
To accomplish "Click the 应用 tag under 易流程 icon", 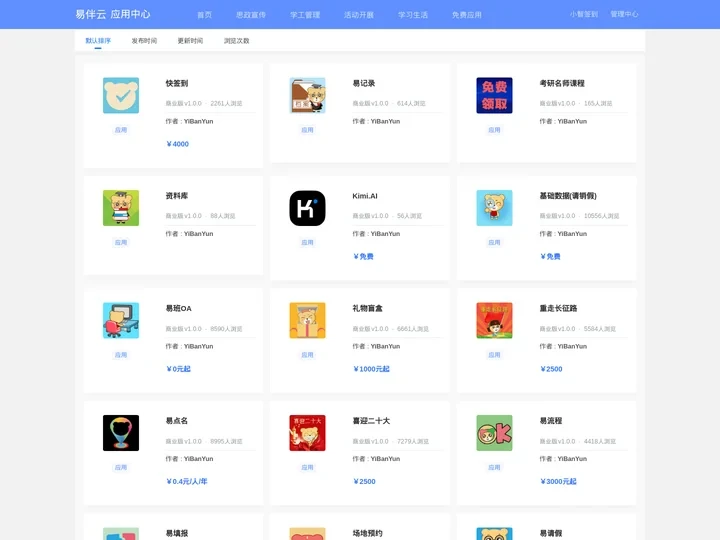I will click(x=494, y=467).
